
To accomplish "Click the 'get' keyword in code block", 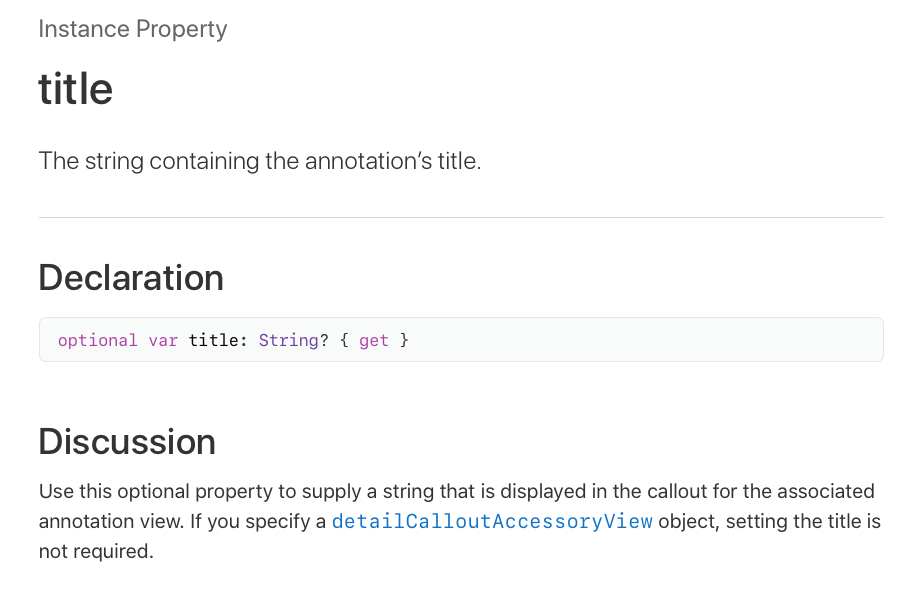I will click(x=373, y=340).
